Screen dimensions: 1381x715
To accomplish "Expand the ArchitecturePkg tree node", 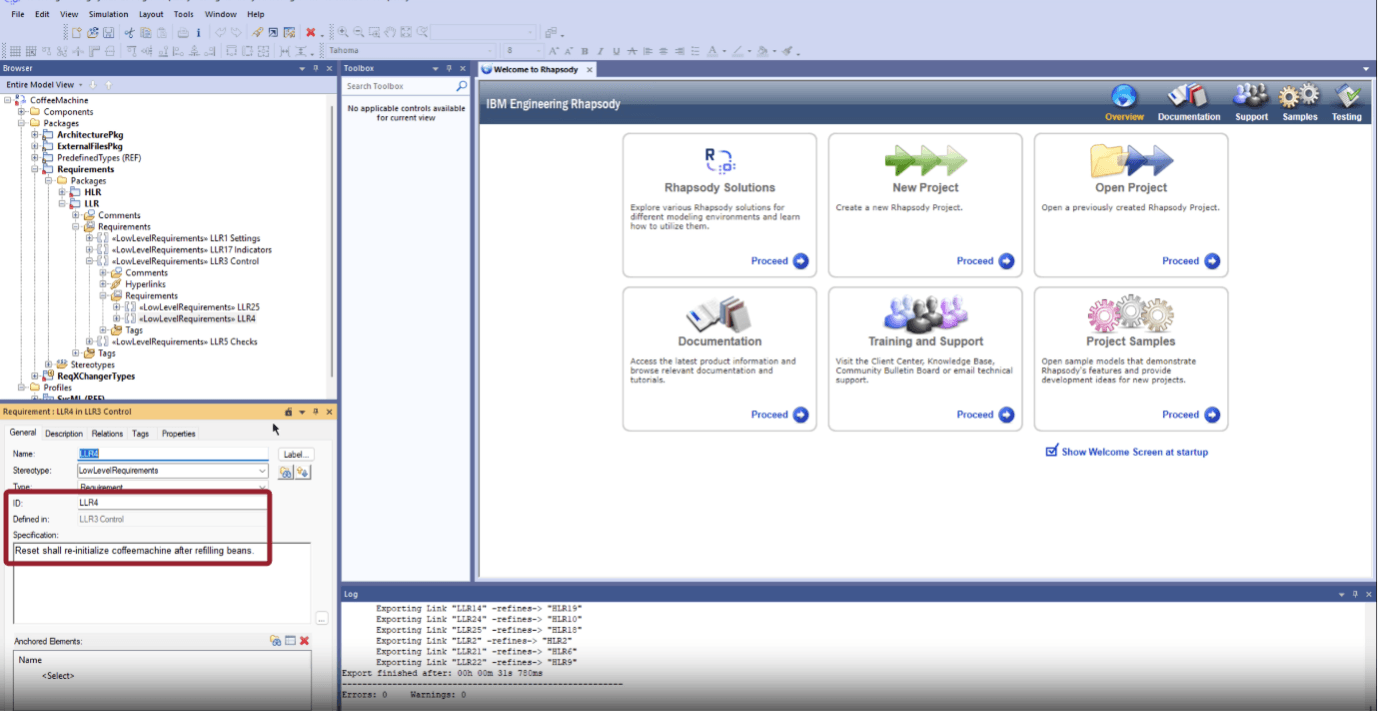I will (35, 134).
